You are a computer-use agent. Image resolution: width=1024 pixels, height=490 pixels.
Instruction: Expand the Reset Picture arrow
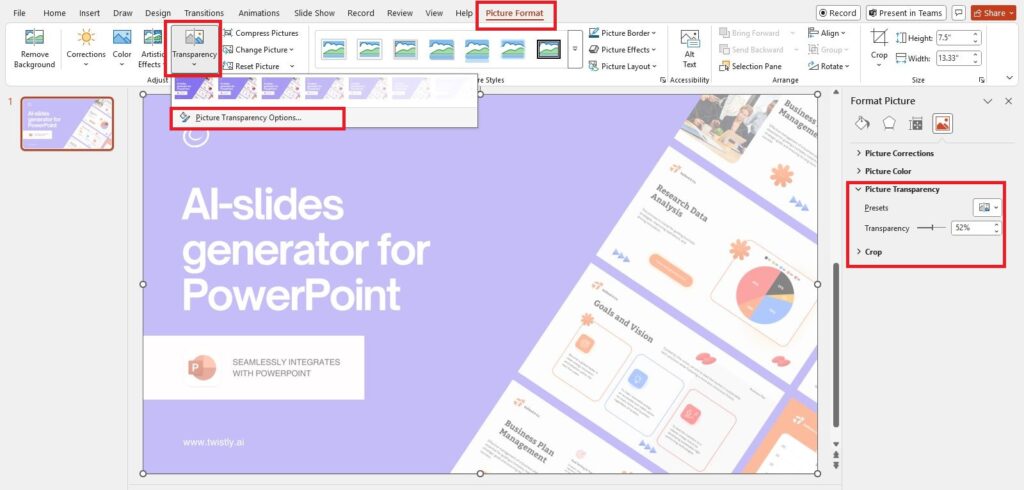coord(292,66)
